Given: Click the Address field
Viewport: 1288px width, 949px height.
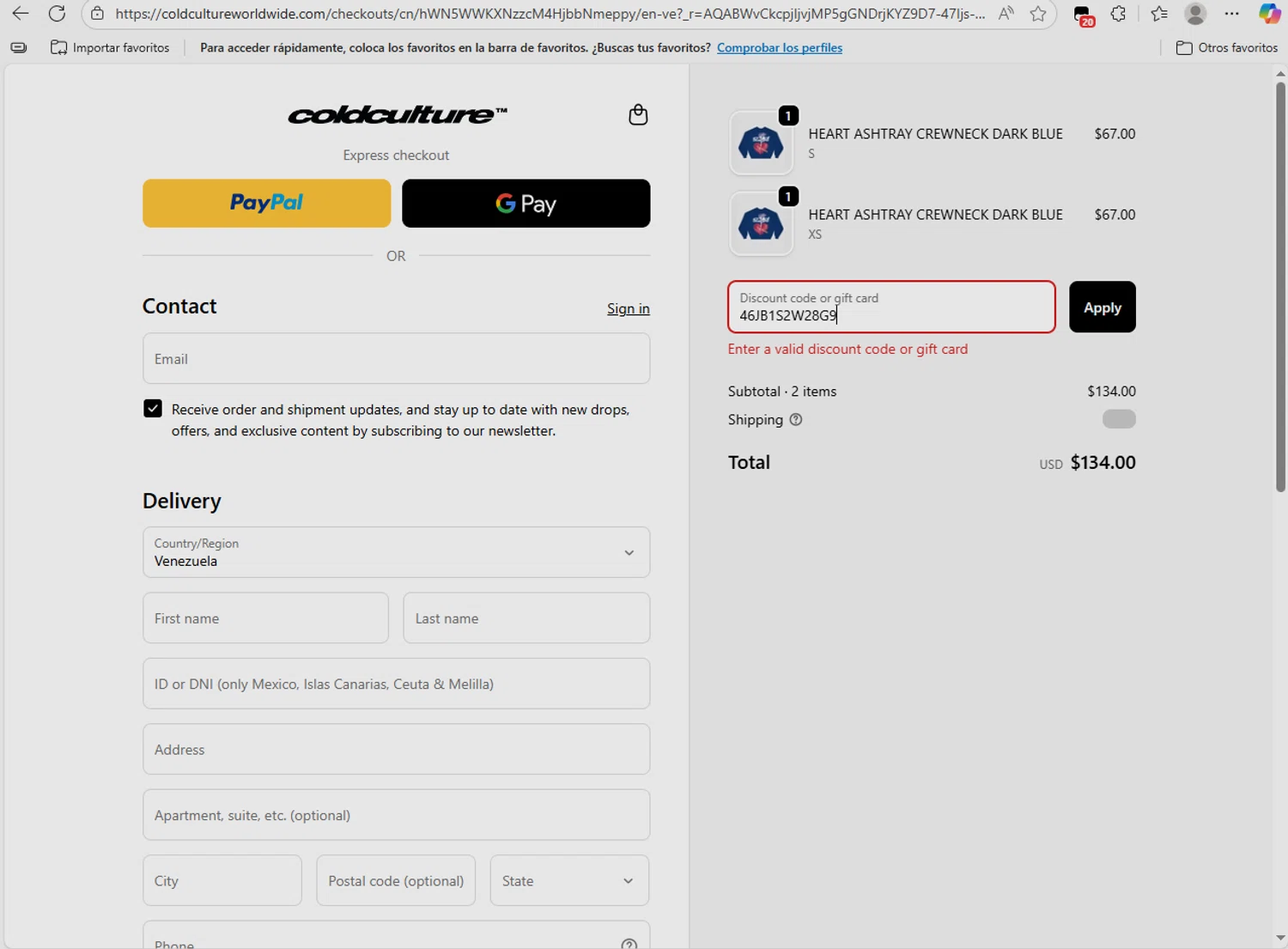Looking at the screenshot, I should click(x=396, y=750).
